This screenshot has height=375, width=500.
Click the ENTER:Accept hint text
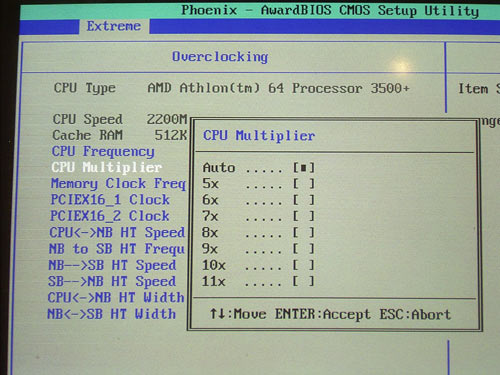[x=323, y=314]
